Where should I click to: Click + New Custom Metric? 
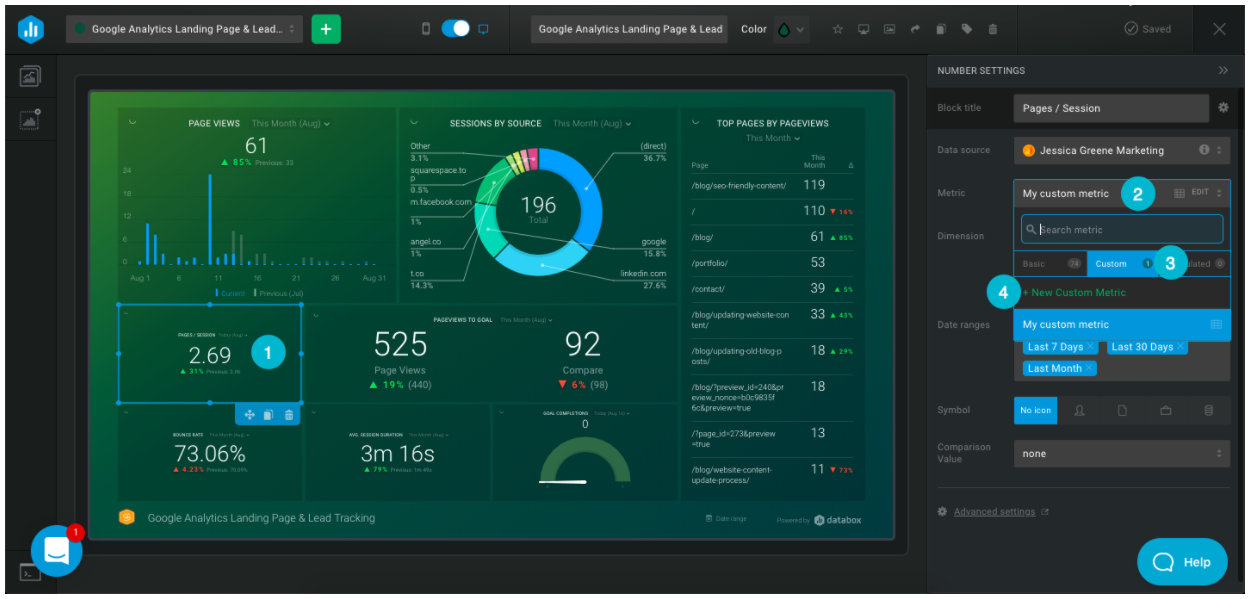coord(1074,293)
